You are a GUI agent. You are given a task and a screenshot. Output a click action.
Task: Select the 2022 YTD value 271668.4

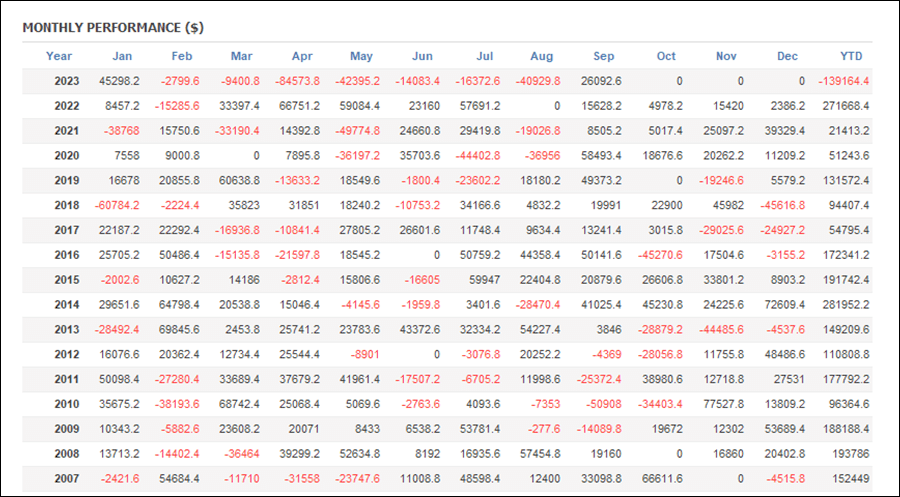tap(846, 106)
